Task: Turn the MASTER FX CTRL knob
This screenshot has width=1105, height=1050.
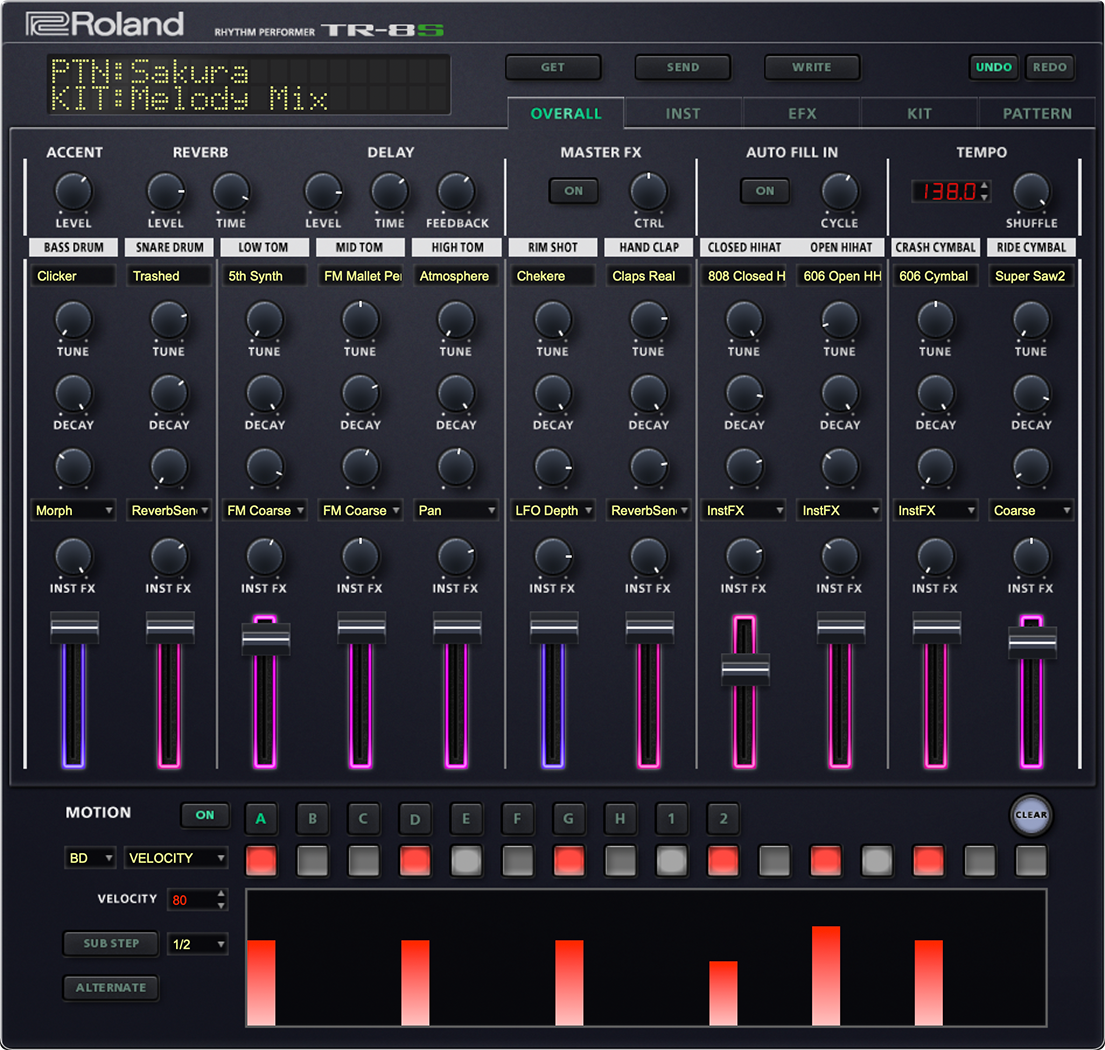Action: click(648, 189)
